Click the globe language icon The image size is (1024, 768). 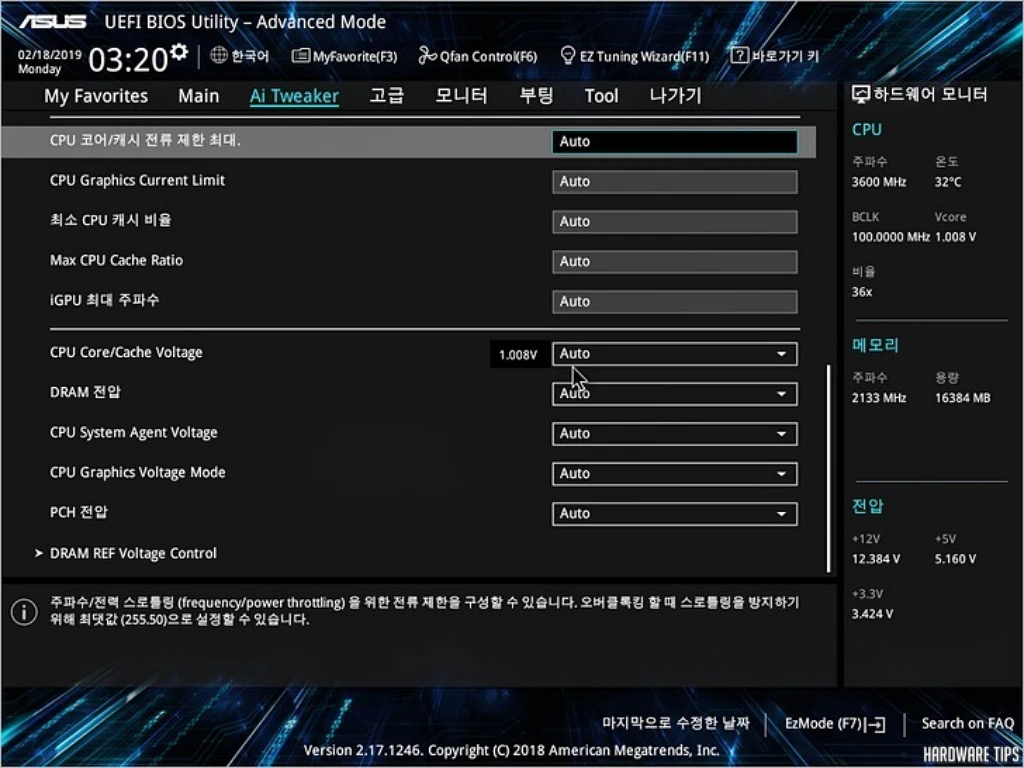(219, 56)
